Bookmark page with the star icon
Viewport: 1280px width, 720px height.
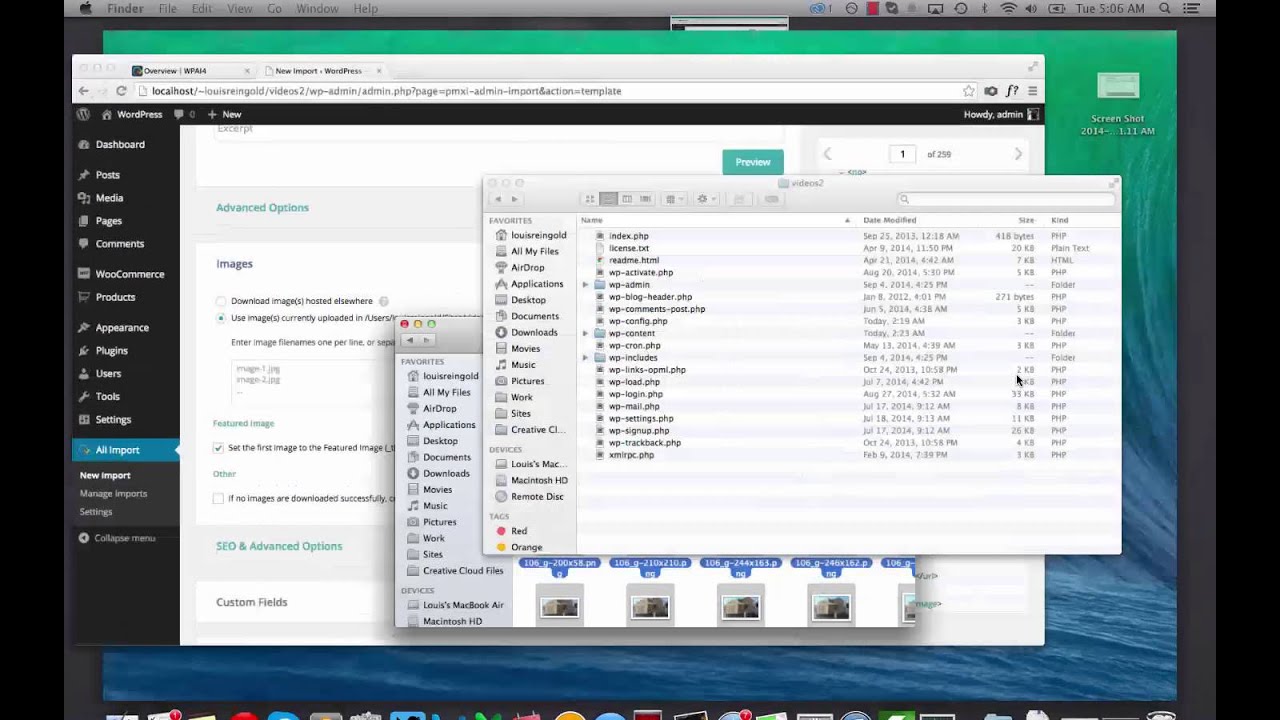point(969,91)
